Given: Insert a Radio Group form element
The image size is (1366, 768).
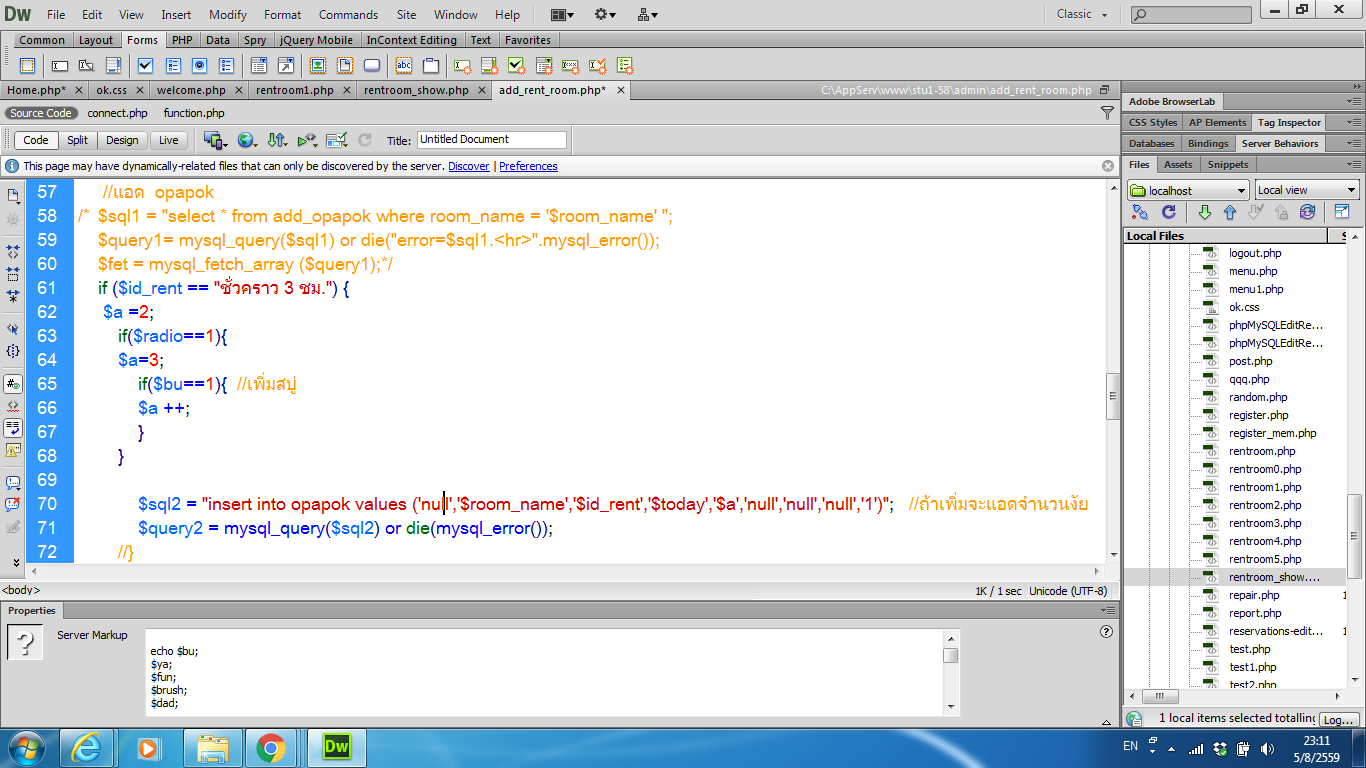Looking at the screenshot, I should point(226,66).
